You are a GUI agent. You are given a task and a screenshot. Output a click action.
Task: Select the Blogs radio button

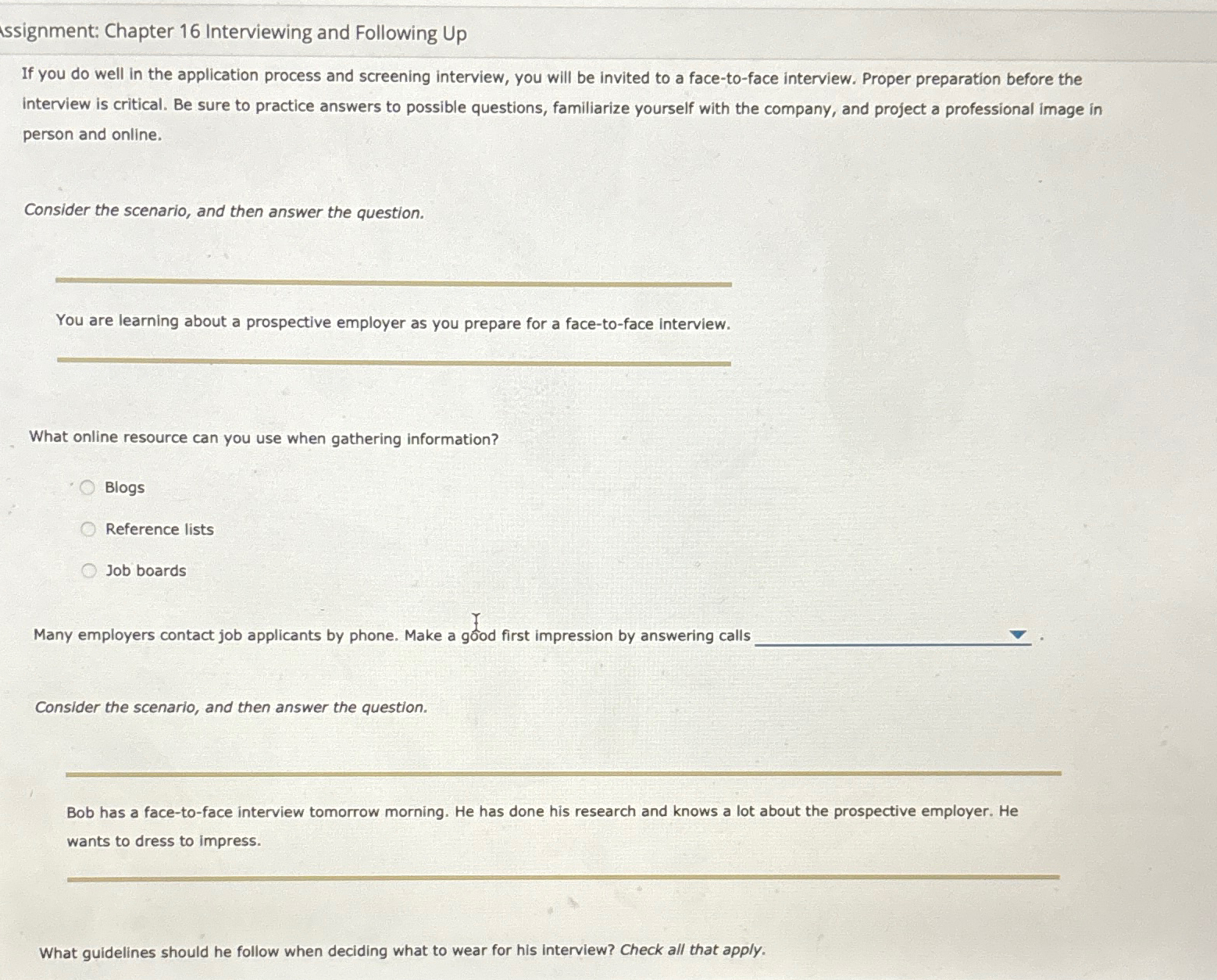[89, 487]
